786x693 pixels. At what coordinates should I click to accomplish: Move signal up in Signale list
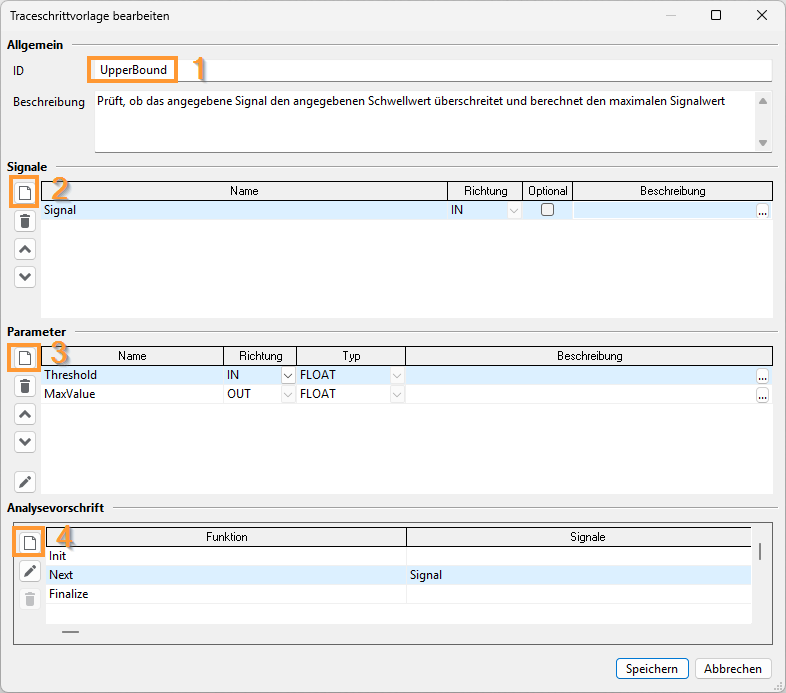coord(25,249)
